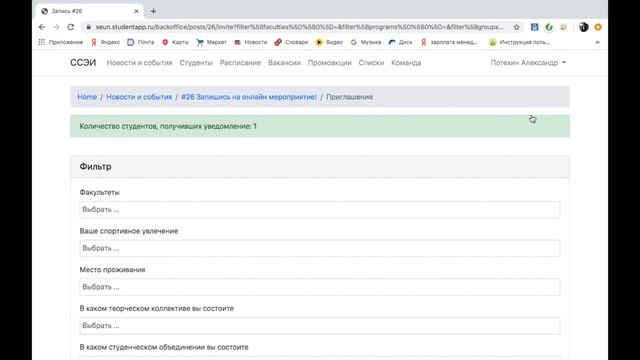This screenshot has height=360, width=640.
Task: Open the Карты bookmark
Action: [x=175, y=42]
